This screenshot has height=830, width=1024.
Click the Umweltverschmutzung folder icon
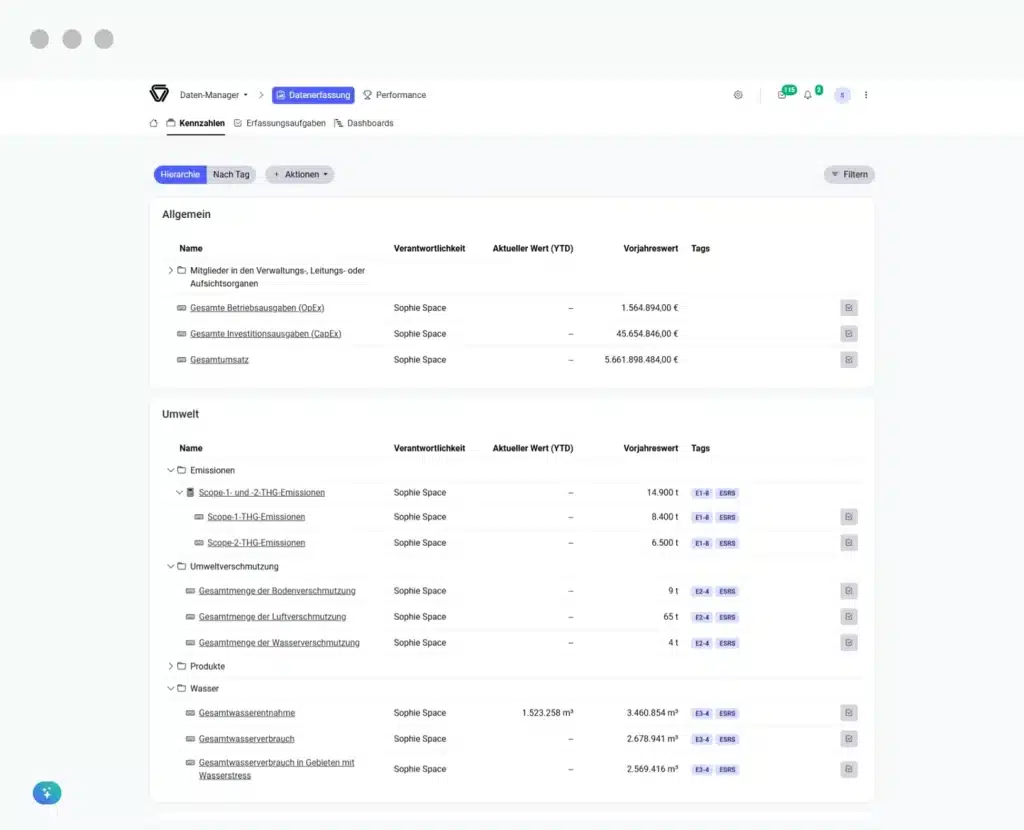182,566
